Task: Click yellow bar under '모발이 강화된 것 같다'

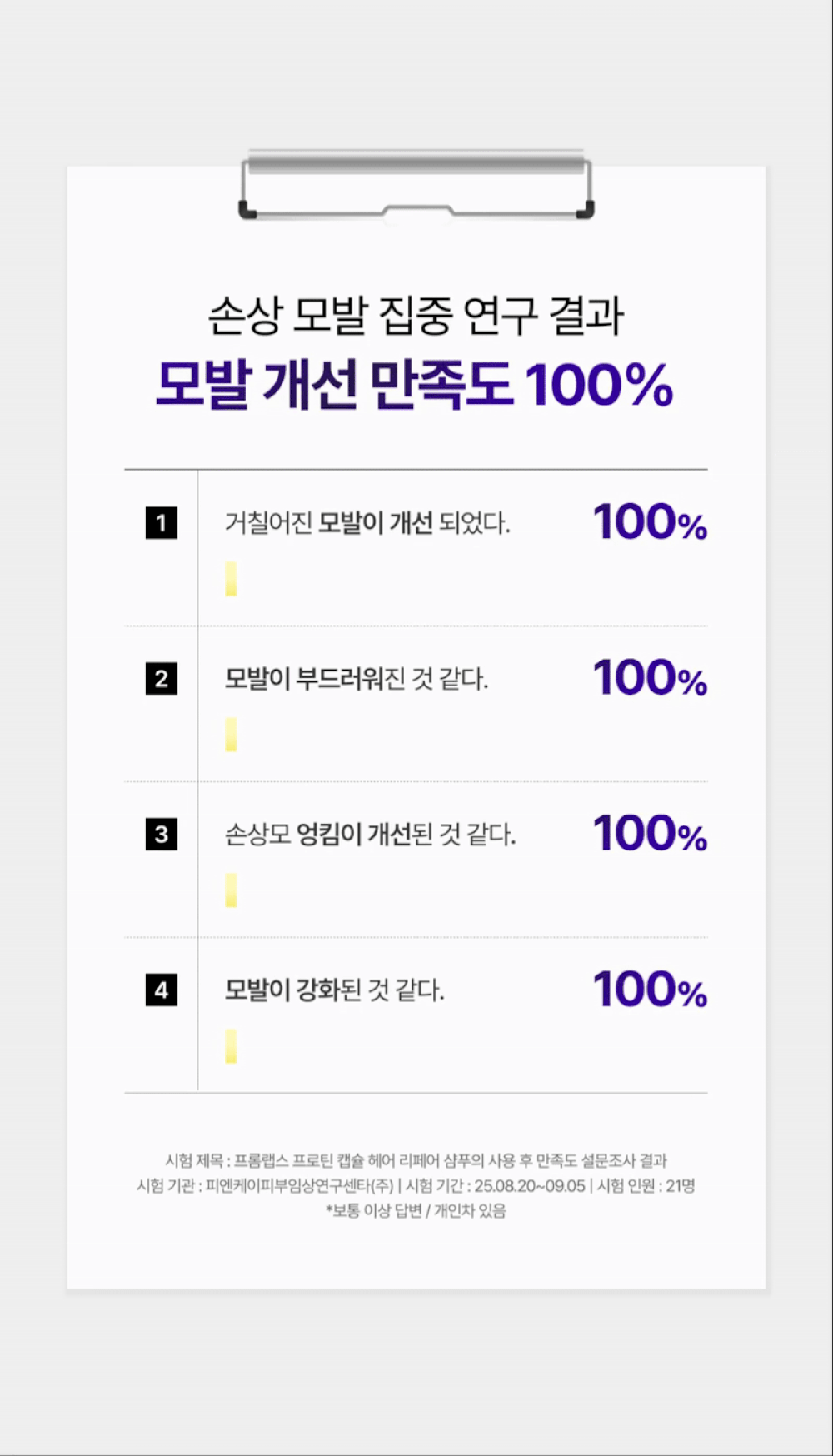Action: tap(231, 1046)
